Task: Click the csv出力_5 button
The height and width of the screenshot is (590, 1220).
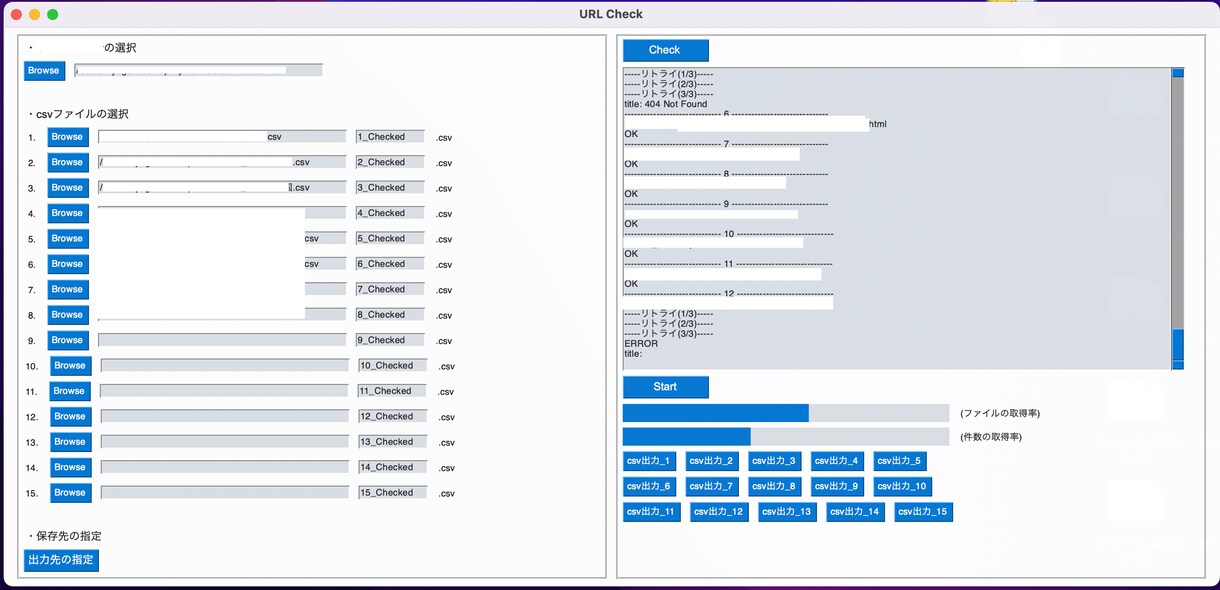Action: (x=899, y=461)
